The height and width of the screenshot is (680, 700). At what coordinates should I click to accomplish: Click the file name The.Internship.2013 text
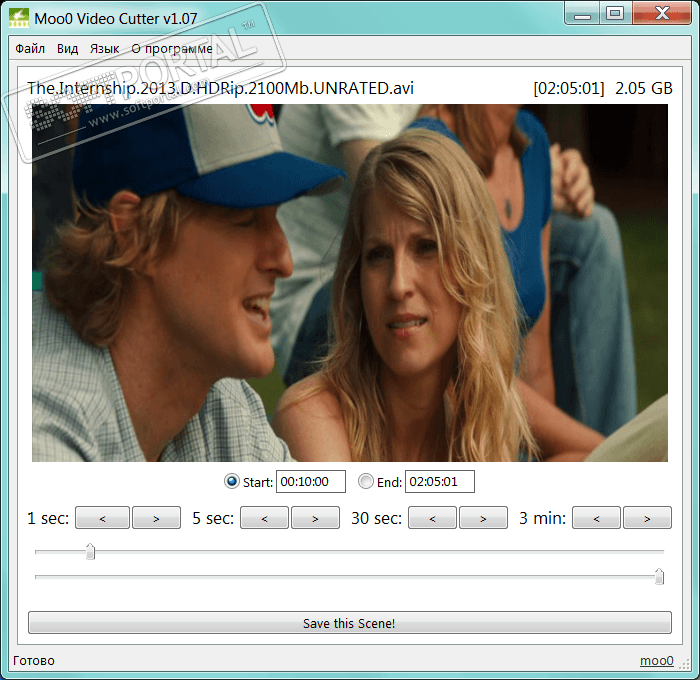tap(221, 88)
